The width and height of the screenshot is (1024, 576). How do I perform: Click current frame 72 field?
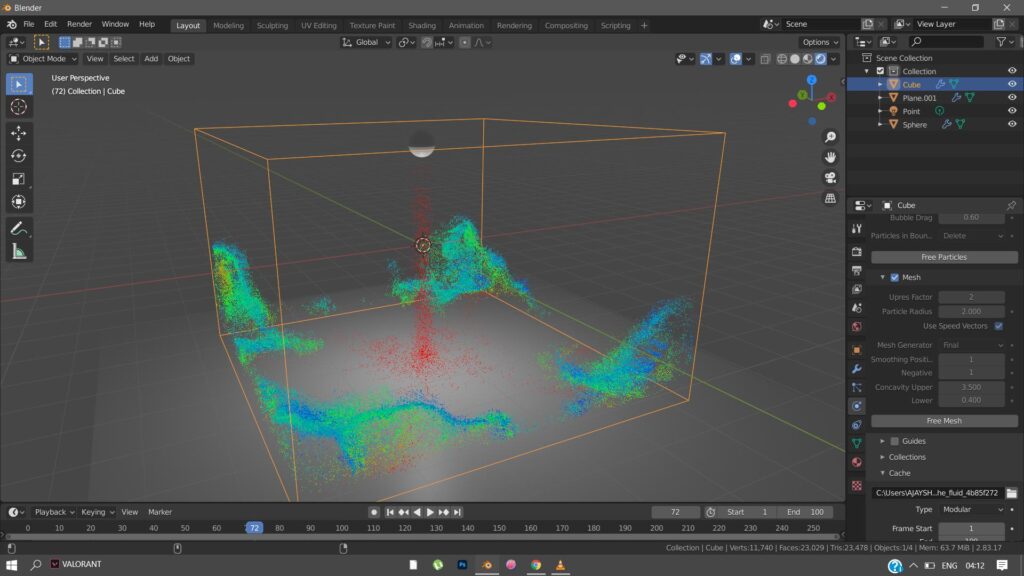(675, 513)
